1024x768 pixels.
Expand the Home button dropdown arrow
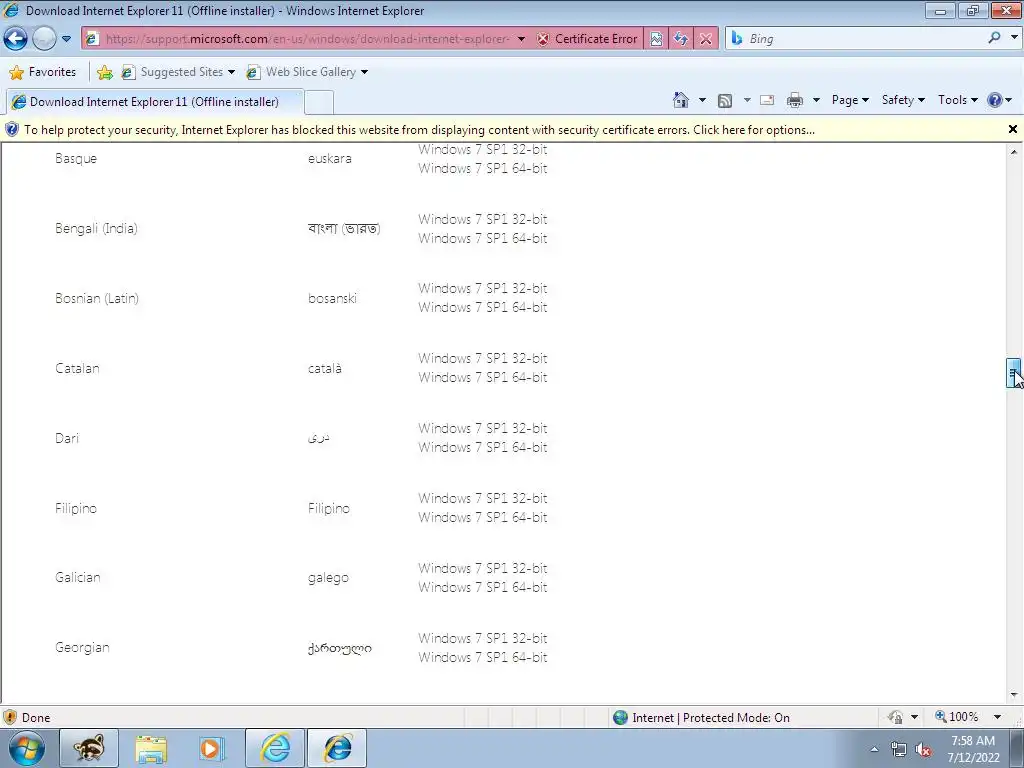pos(702,100)
